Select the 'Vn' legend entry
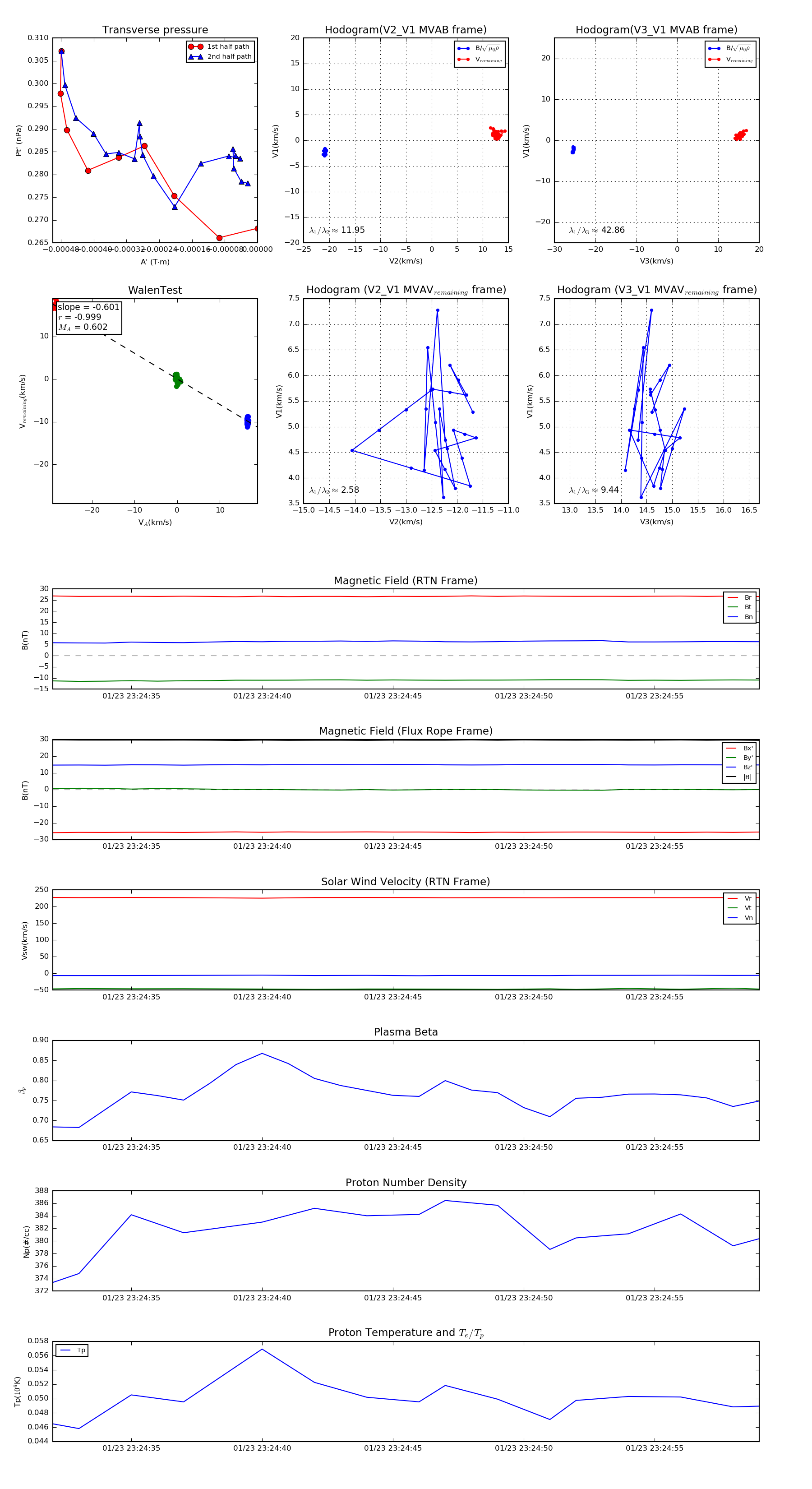The image size is (812, 1489). point(740,918)
